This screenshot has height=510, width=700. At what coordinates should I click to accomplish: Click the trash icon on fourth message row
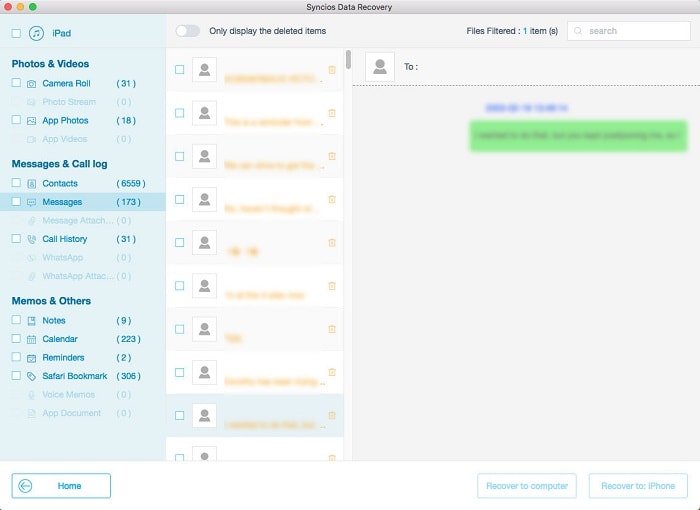point(332,199)
